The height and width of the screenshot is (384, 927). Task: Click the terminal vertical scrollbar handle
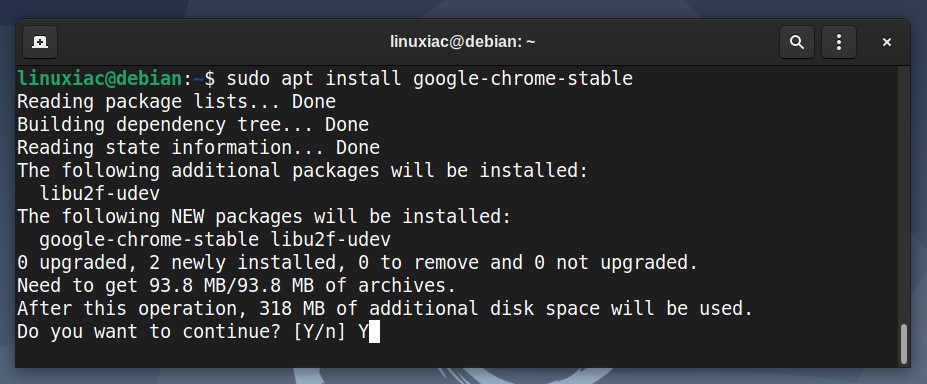pyautogui.click(x=903, y=344)
